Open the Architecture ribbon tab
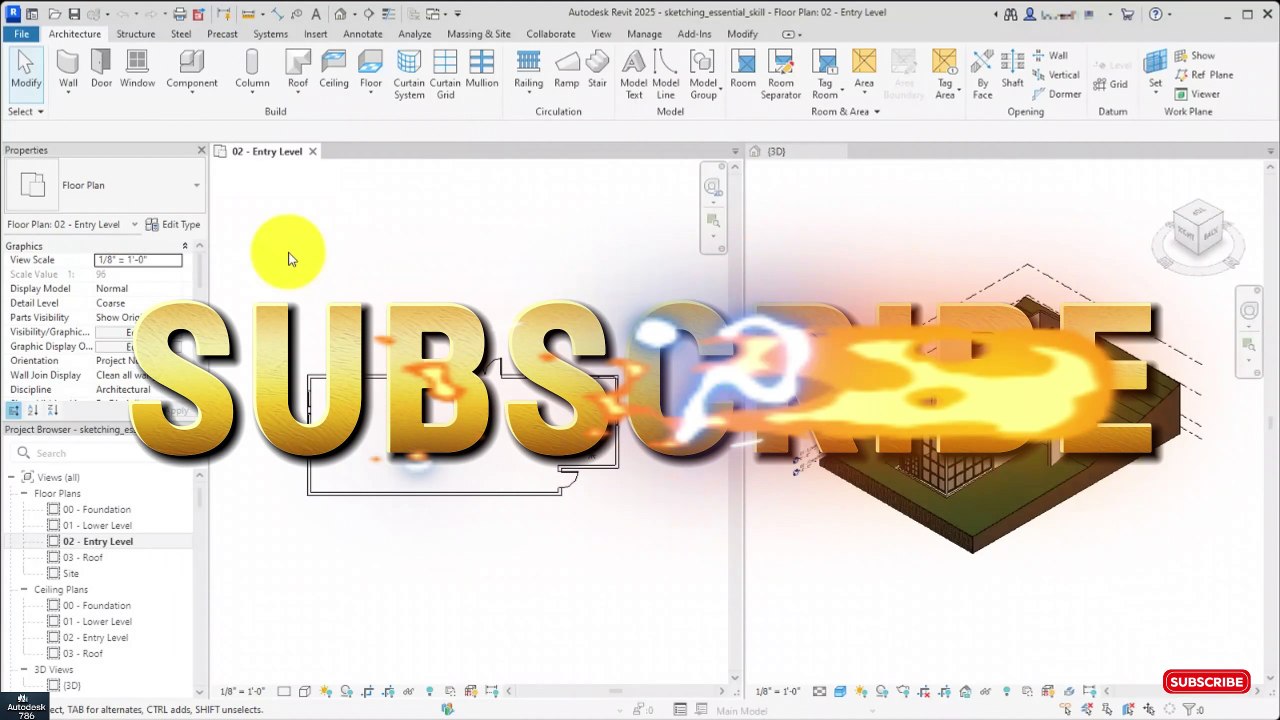 (75, 34)
